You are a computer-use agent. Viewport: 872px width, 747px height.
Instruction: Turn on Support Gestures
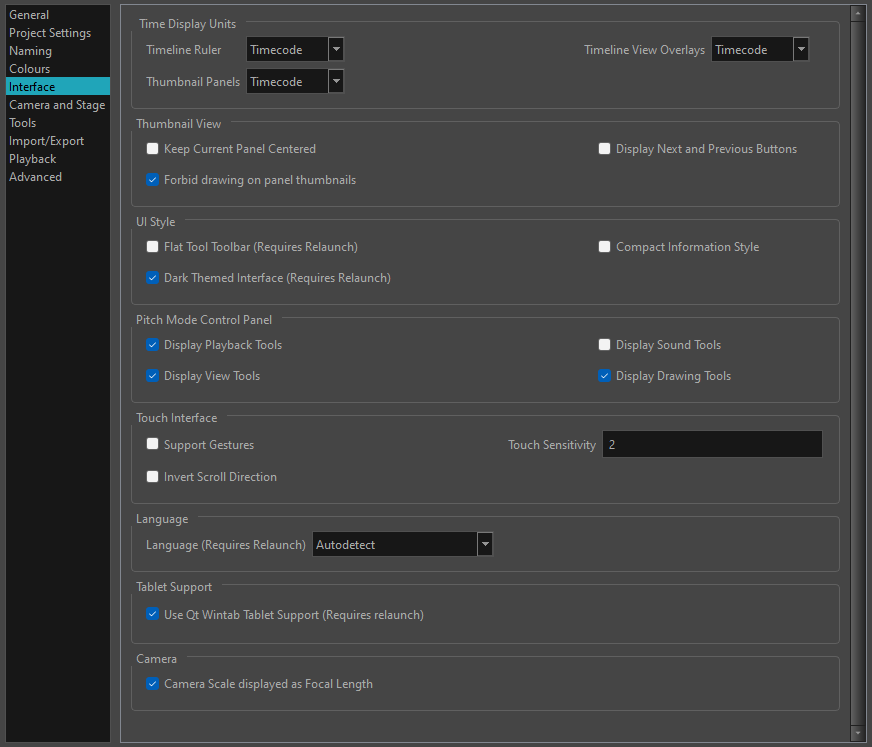153,444
